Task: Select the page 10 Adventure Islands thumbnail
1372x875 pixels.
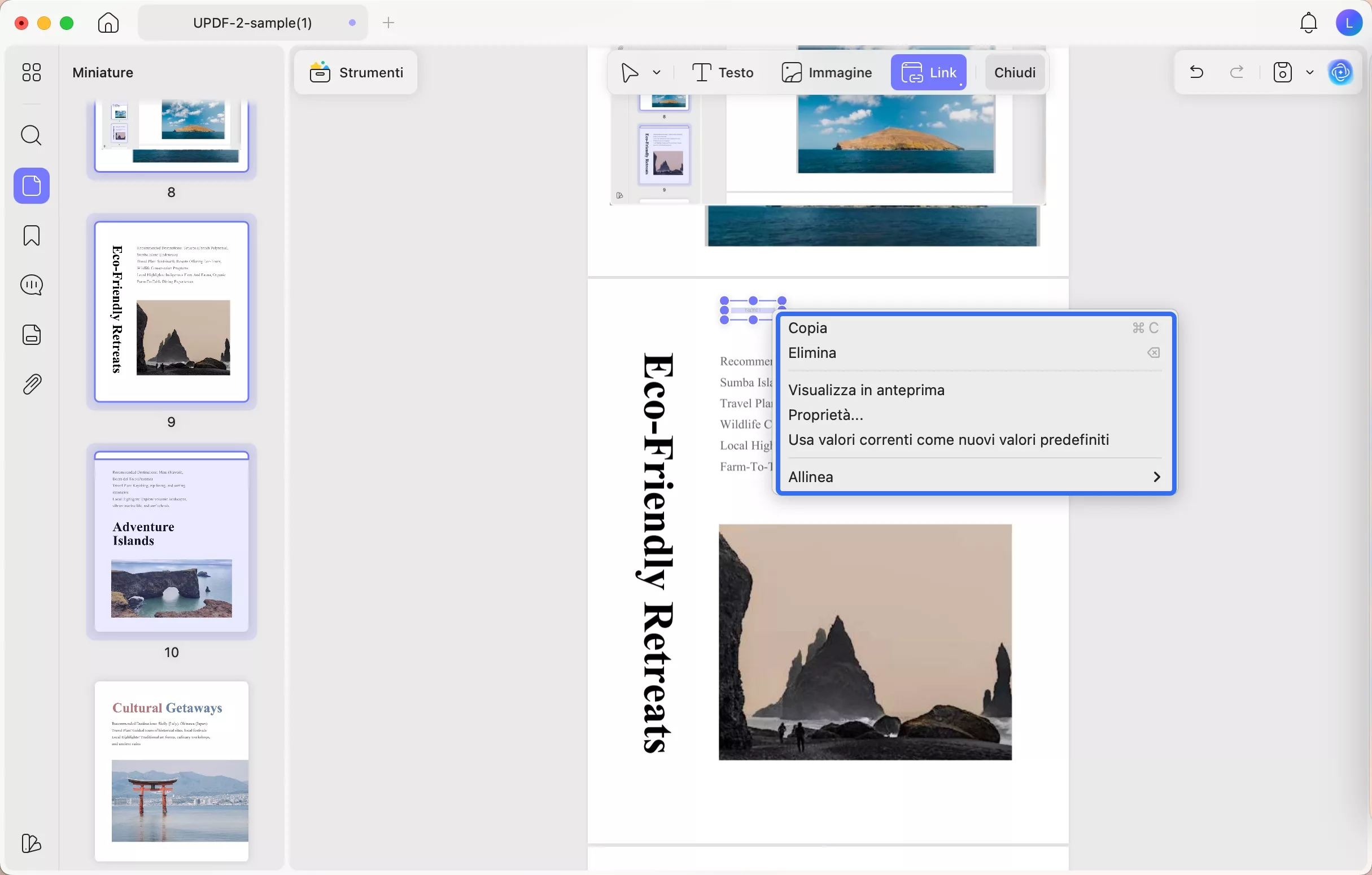Action: [x=172, y=541]
